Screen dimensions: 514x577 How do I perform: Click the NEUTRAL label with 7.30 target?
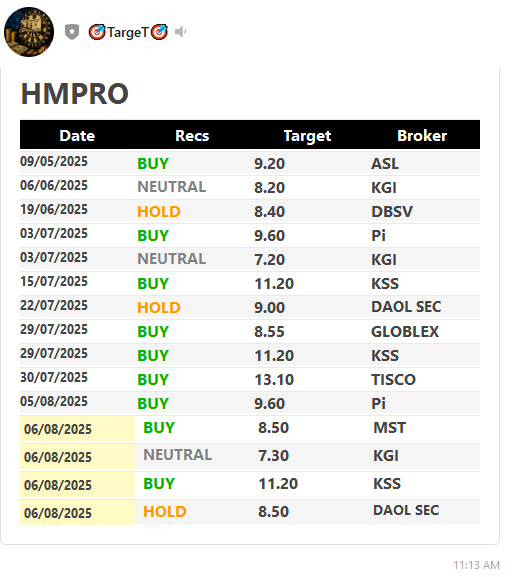click(177, 455)
